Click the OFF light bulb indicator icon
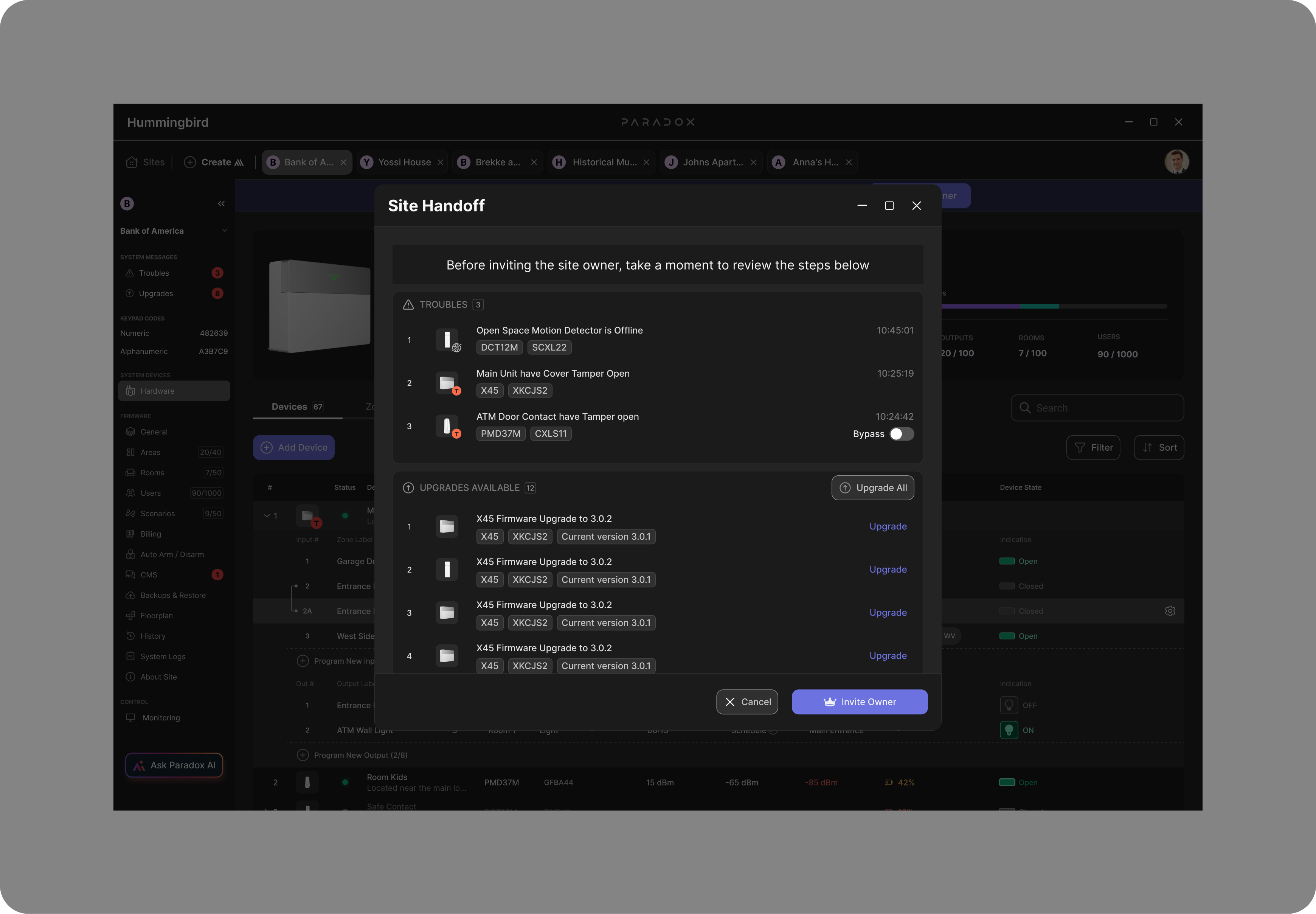 (x=1009, y=706)
